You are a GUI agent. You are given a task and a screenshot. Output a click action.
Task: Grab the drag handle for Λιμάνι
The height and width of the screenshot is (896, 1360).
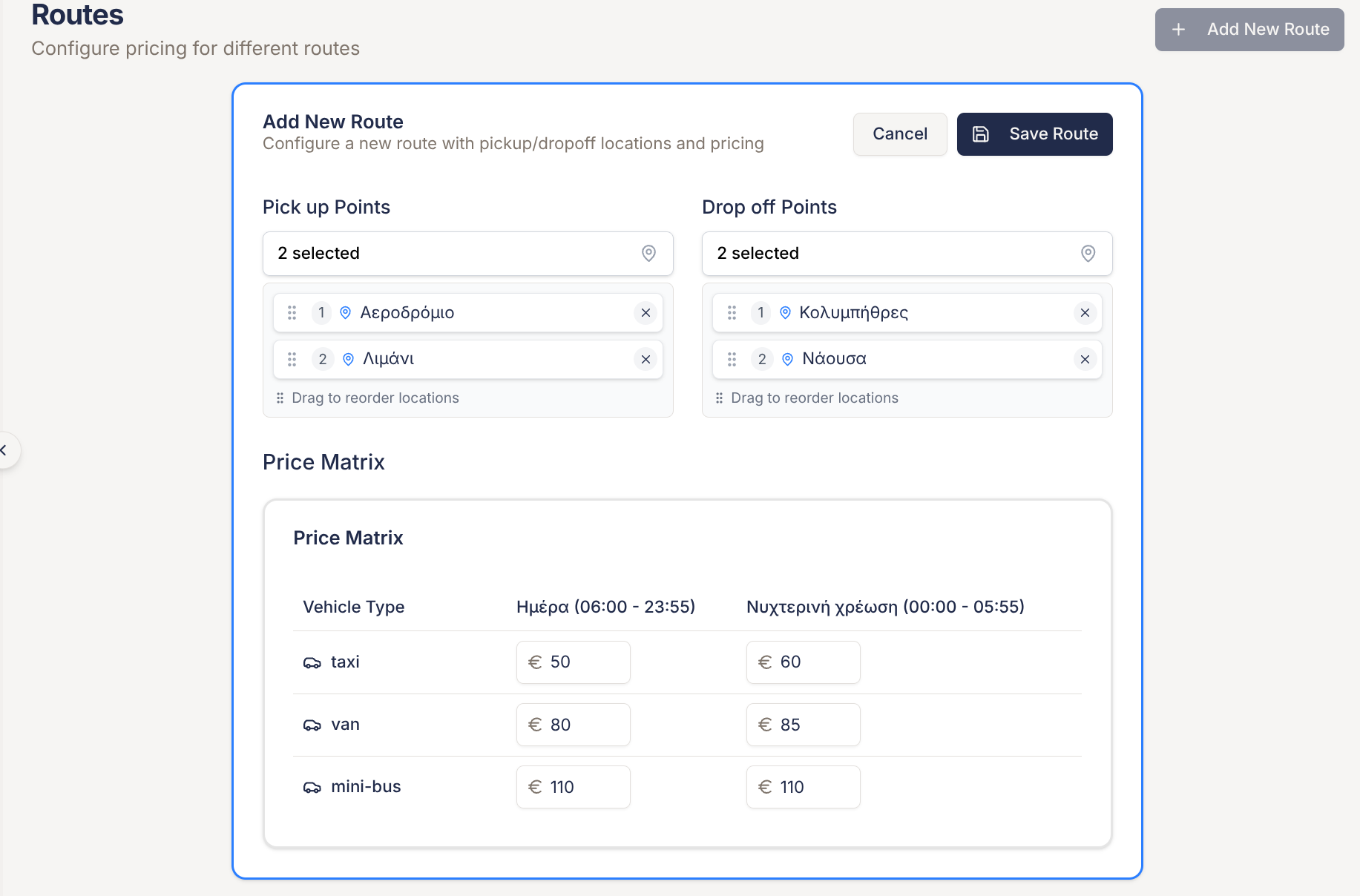click(292, 360)
